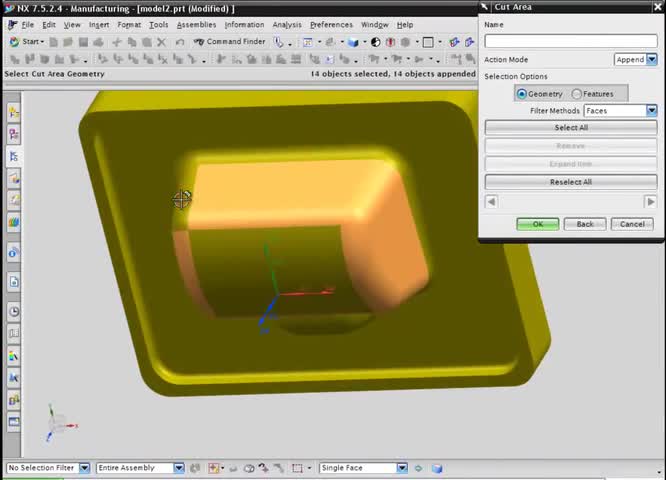Select the Geometry radio button
The image size is (666, 480).
(522, 94)
